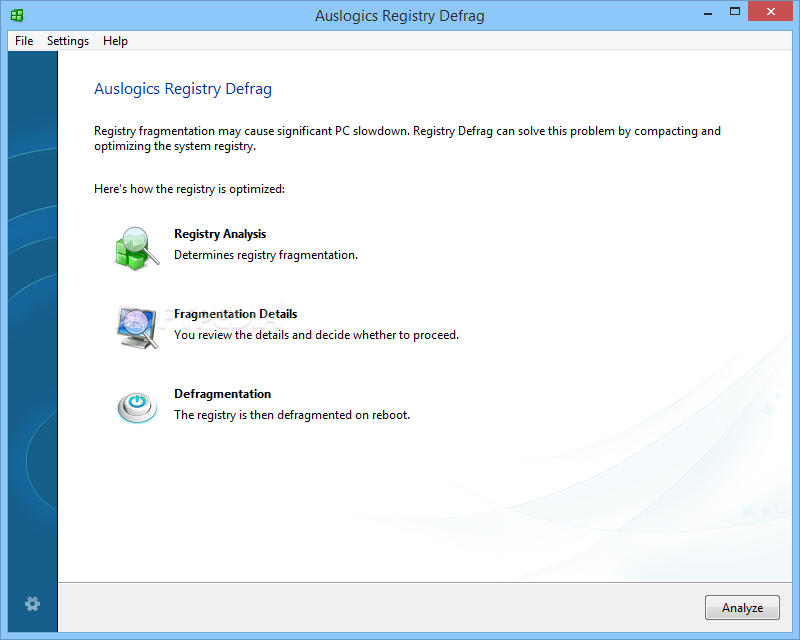This screenshot has width=800, height=640.
Task: Click the 'Registry Analysis' heading
Action: (x=220, y=234)
